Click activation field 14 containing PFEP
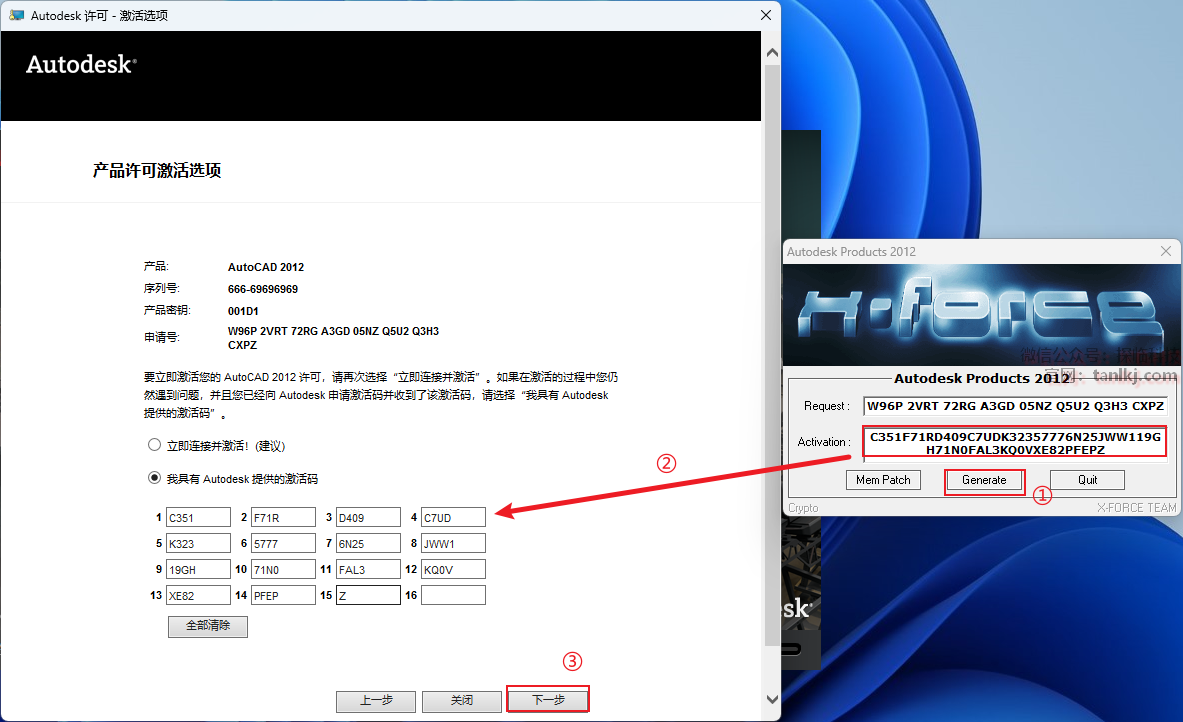Screen dimensions: 1183x722 click(283, 595)
